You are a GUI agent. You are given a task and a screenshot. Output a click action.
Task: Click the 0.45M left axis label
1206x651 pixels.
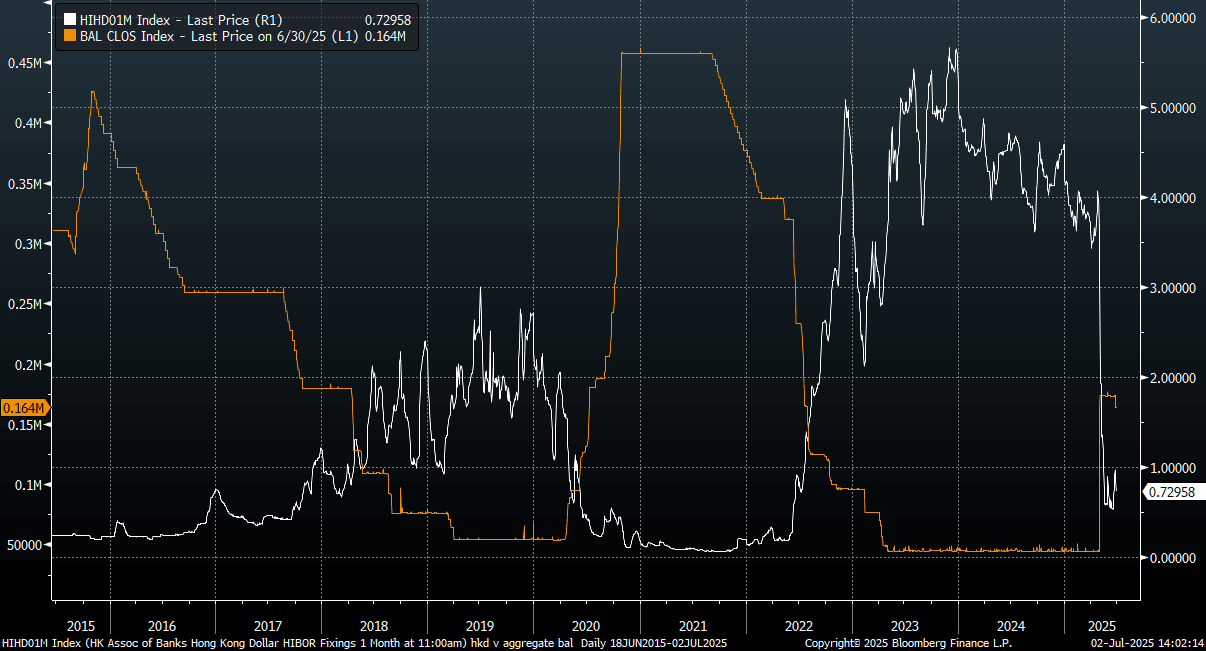pos(23,63)
